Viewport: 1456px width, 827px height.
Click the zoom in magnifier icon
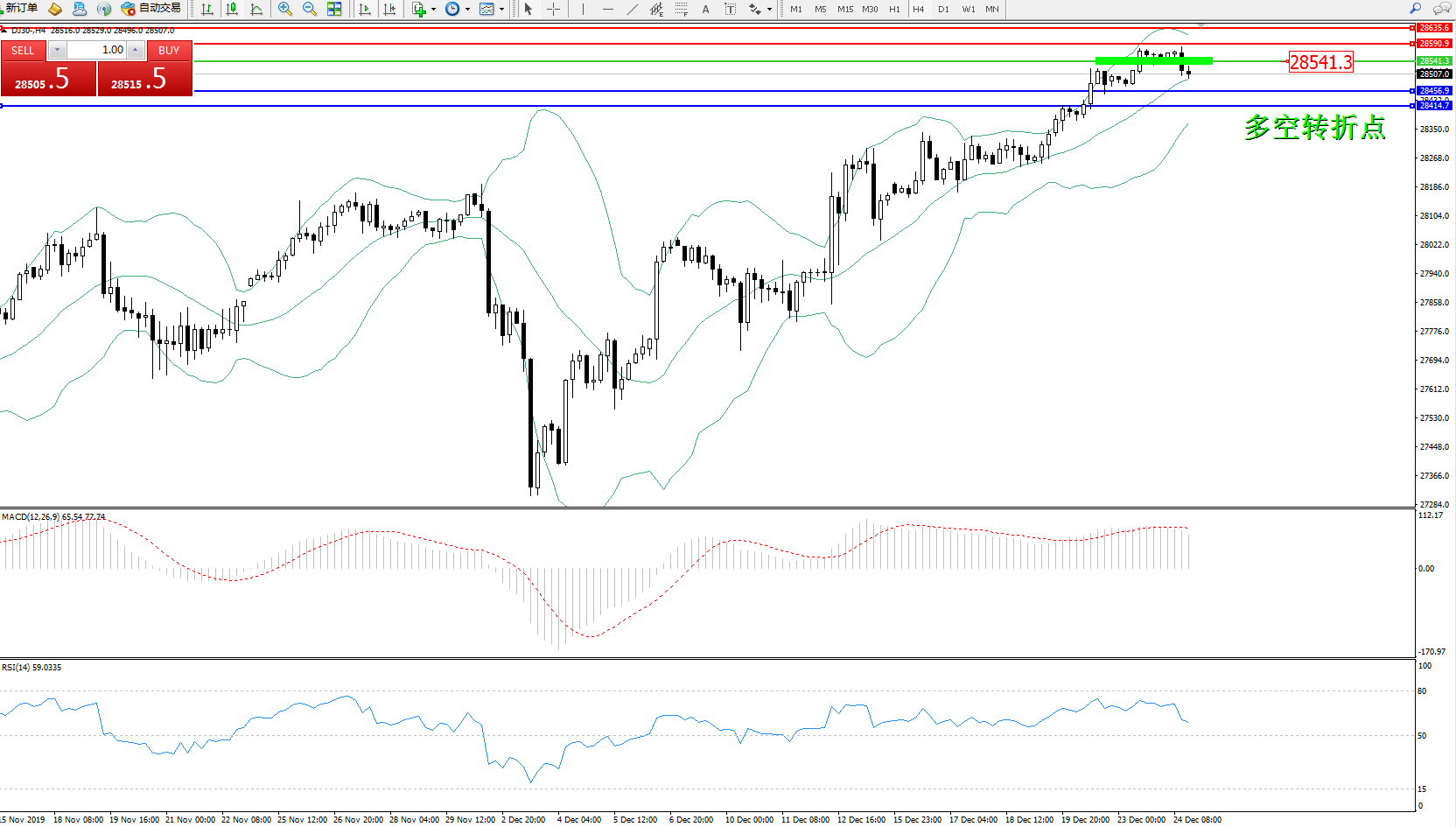(284, 9)
